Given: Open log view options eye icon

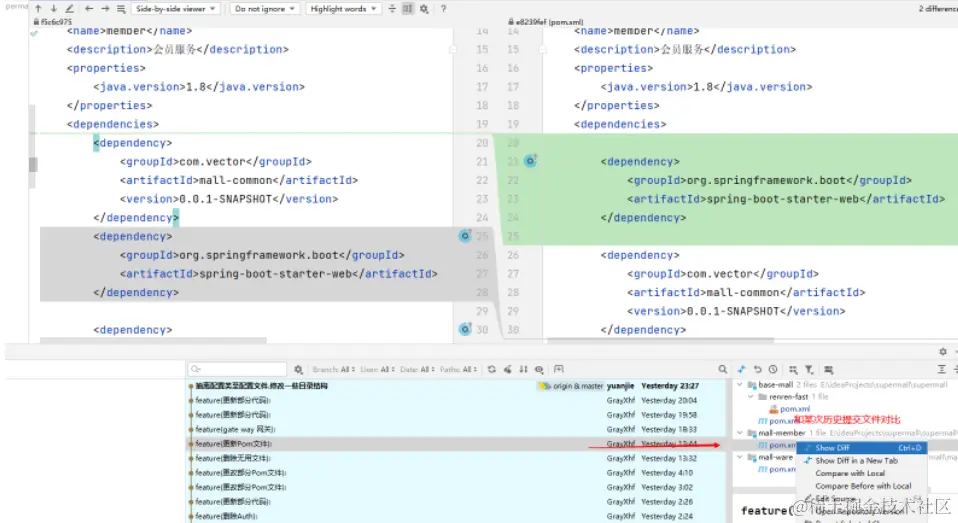Looking at the screenshot, I should tap(539, 370).
